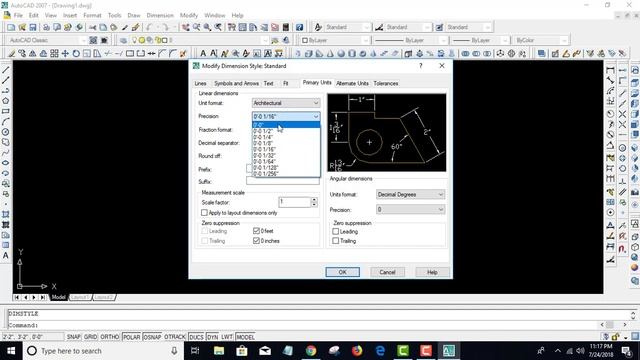Image resolution: width=640 pixels, height=360 pixels.
Task: Select the Rectangle tool in Draw toolbar
Action: coord(6,111)
